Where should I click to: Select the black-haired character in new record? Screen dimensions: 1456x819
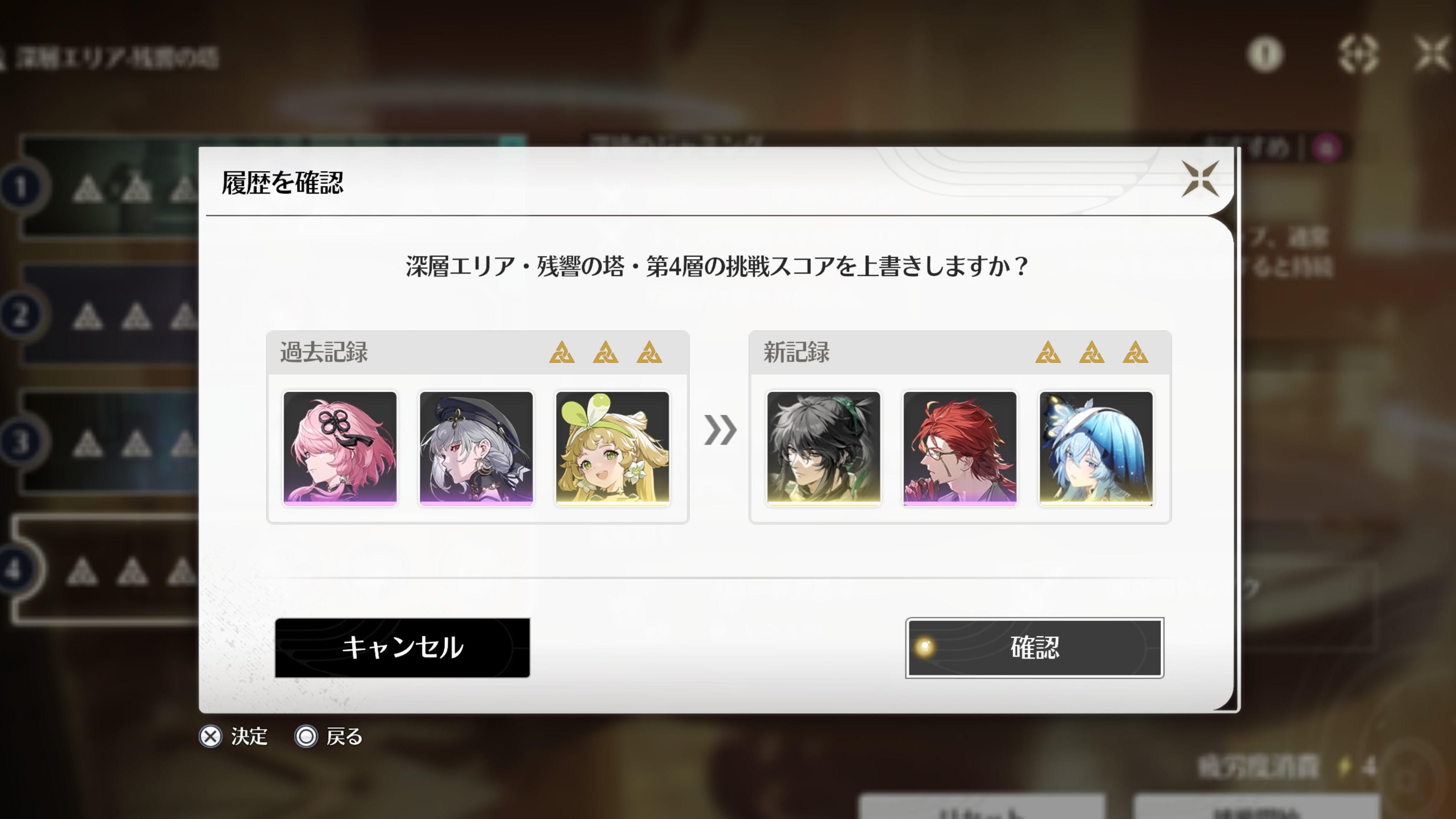pos(823,448)
